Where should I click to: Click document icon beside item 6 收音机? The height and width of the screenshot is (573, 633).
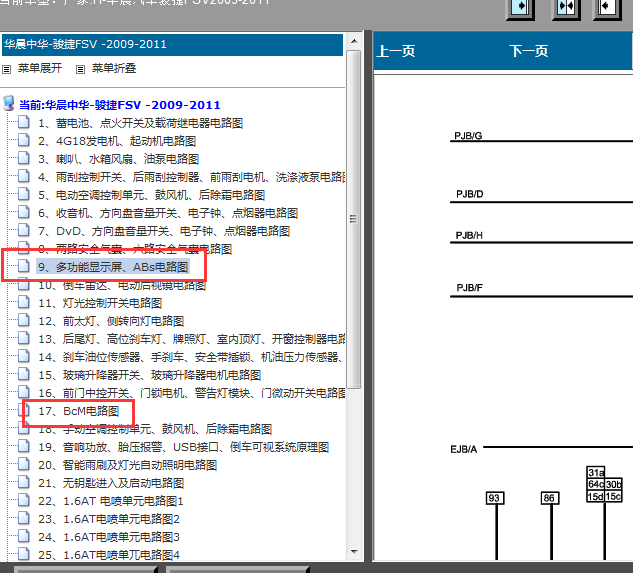24,212
